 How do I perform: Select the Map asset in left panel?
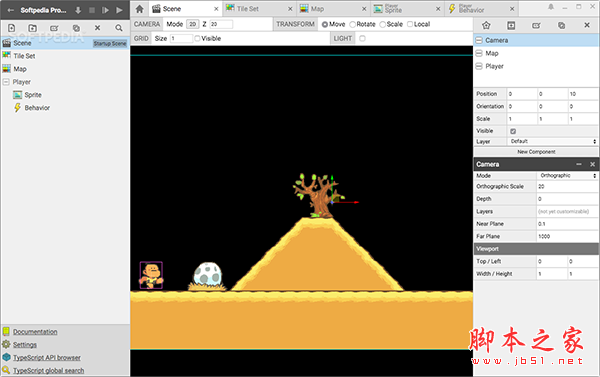[65, 69]
